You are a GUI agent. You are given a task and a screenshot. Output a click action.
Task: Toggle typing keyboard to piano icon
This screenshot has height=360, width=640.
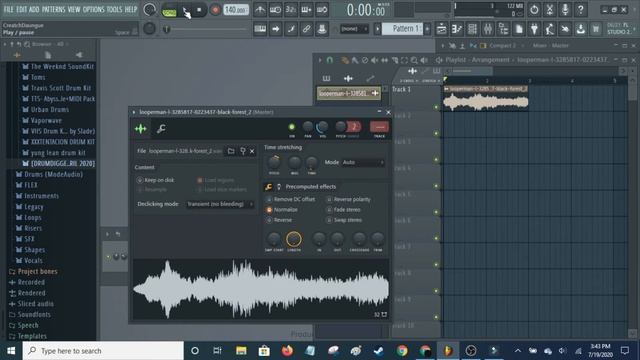tap(260, 29)
